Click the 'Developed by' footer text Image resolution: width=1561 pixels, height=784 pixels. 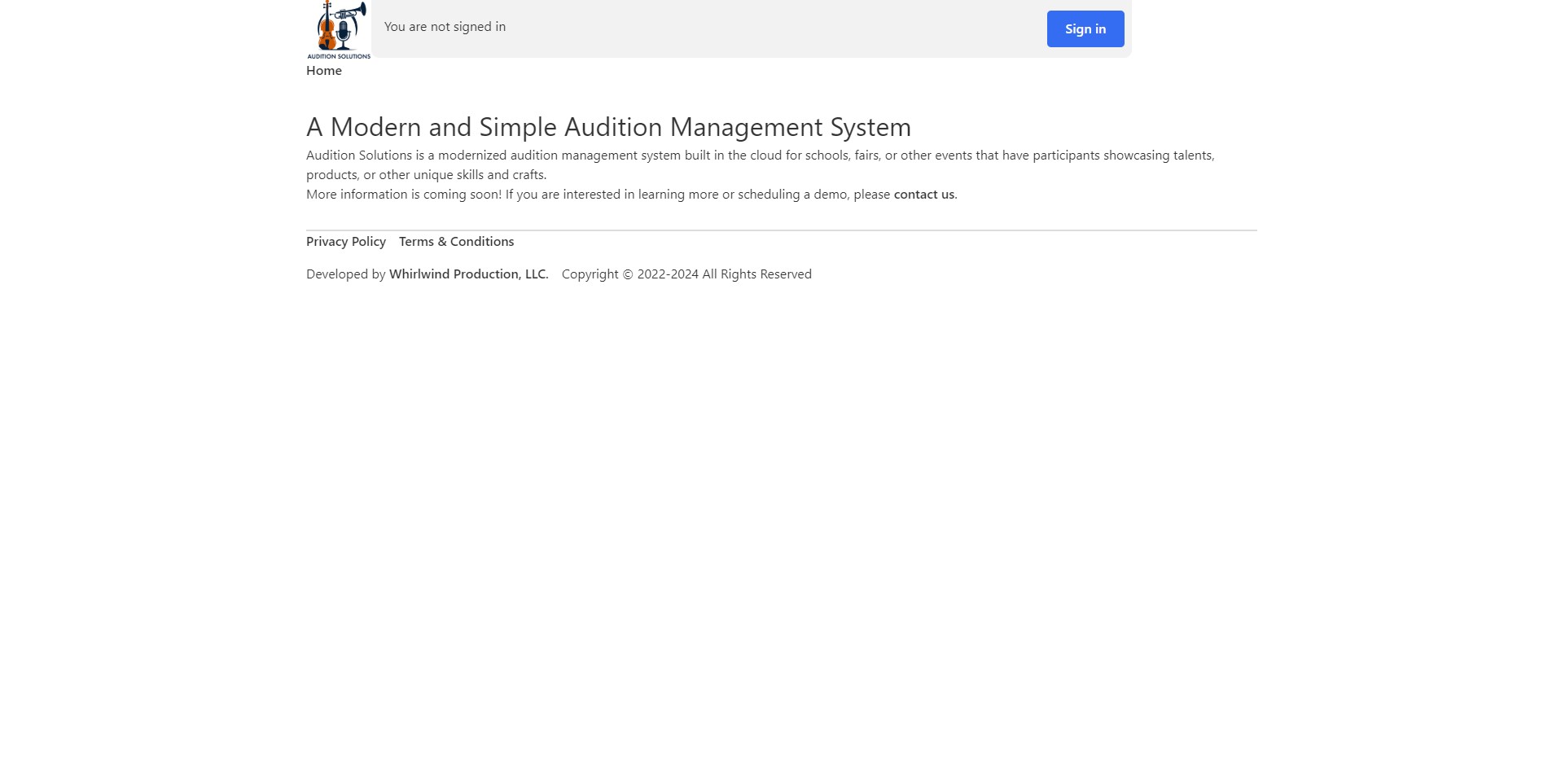(345, 274)
